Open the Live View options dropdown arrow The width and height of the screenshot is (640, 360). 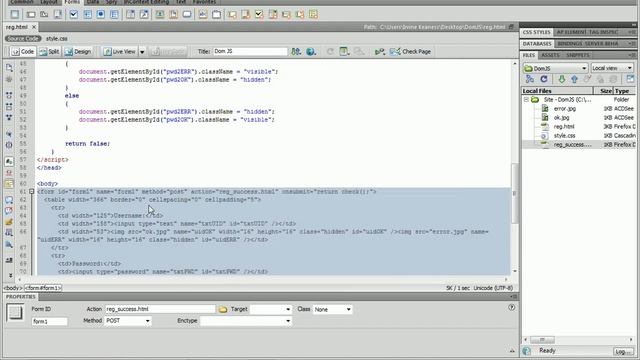tap(142, 52)
